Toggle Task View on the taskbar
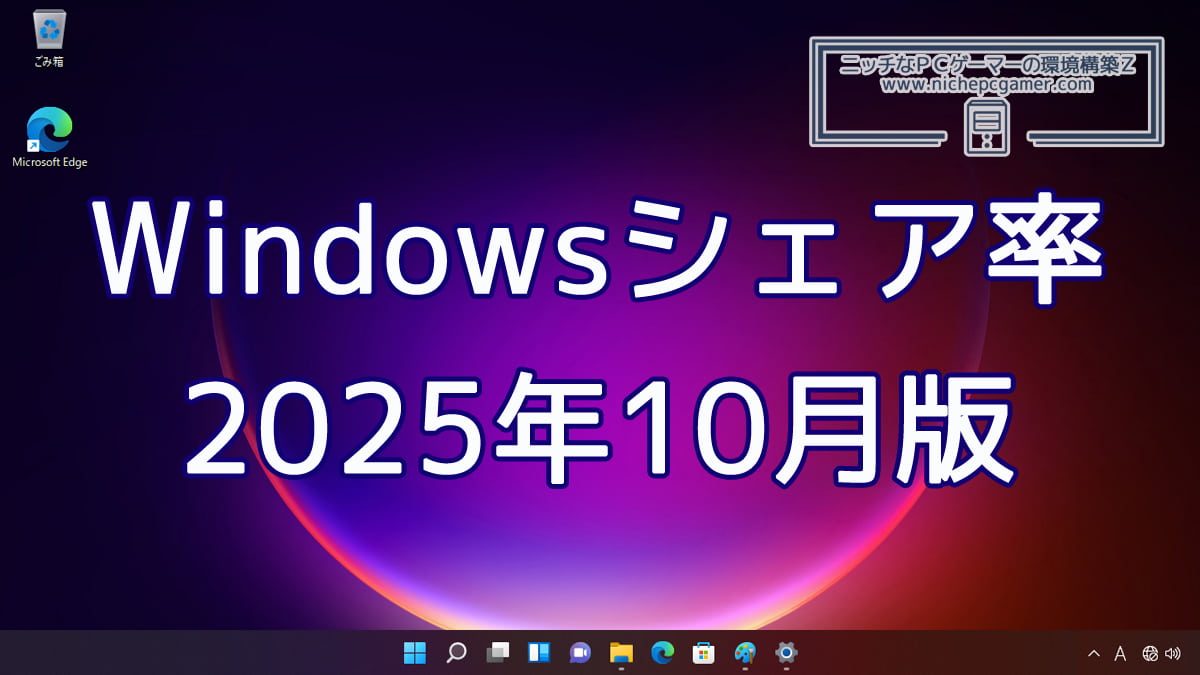Viewport: 1200px width, 675px height. click(497, 653)
